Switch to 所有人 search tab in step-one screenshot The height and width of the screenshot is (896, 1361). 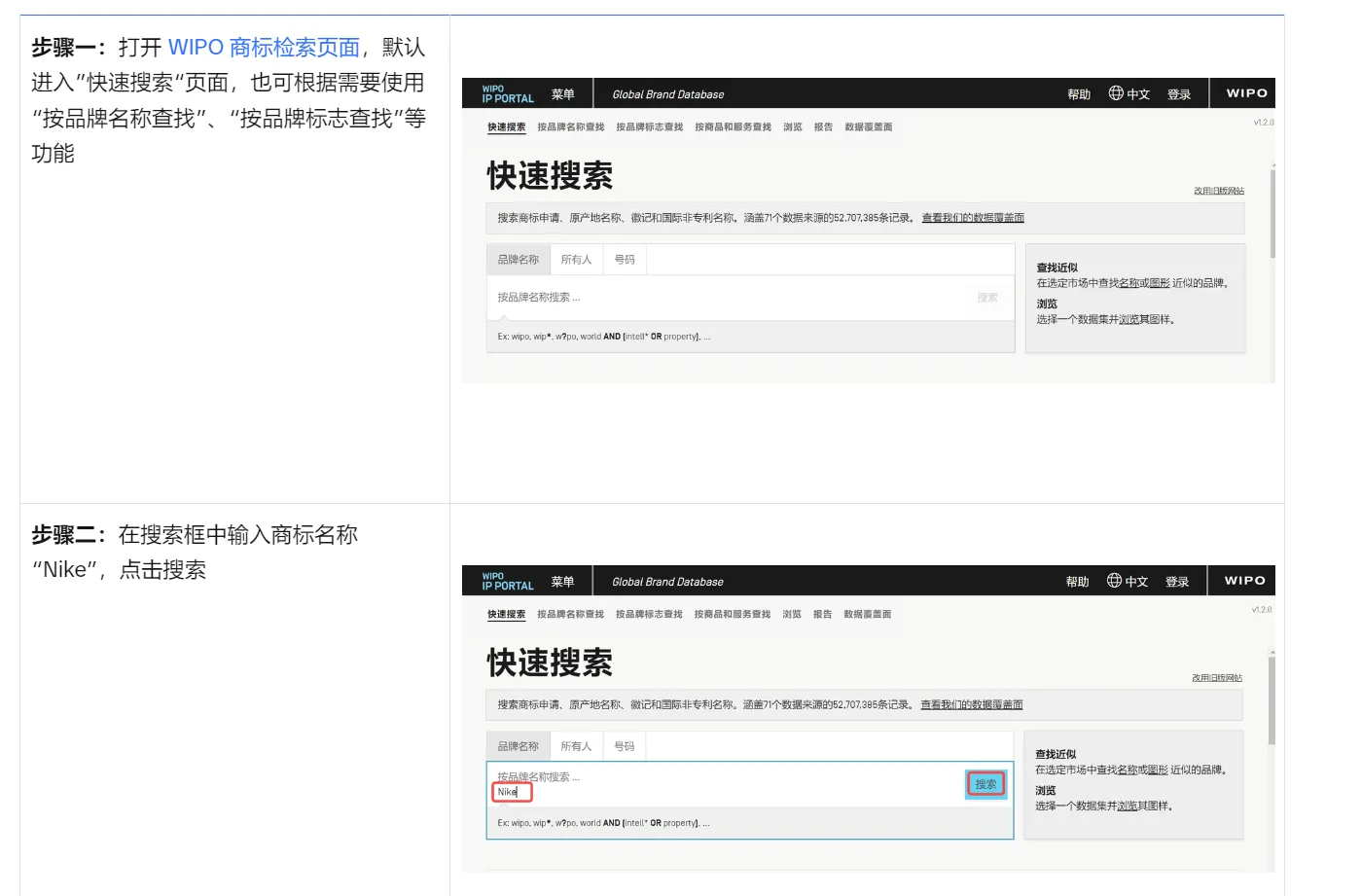576,260
